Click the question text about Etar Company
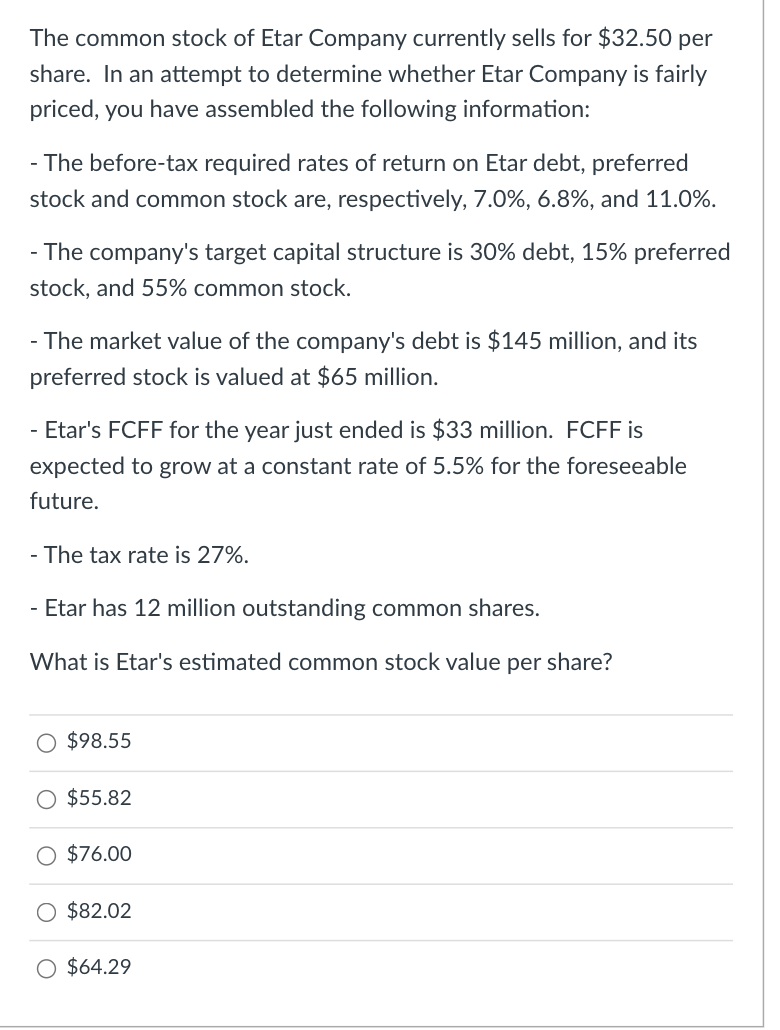This screenshot has width=780, height=1030. tap(370, 74)
